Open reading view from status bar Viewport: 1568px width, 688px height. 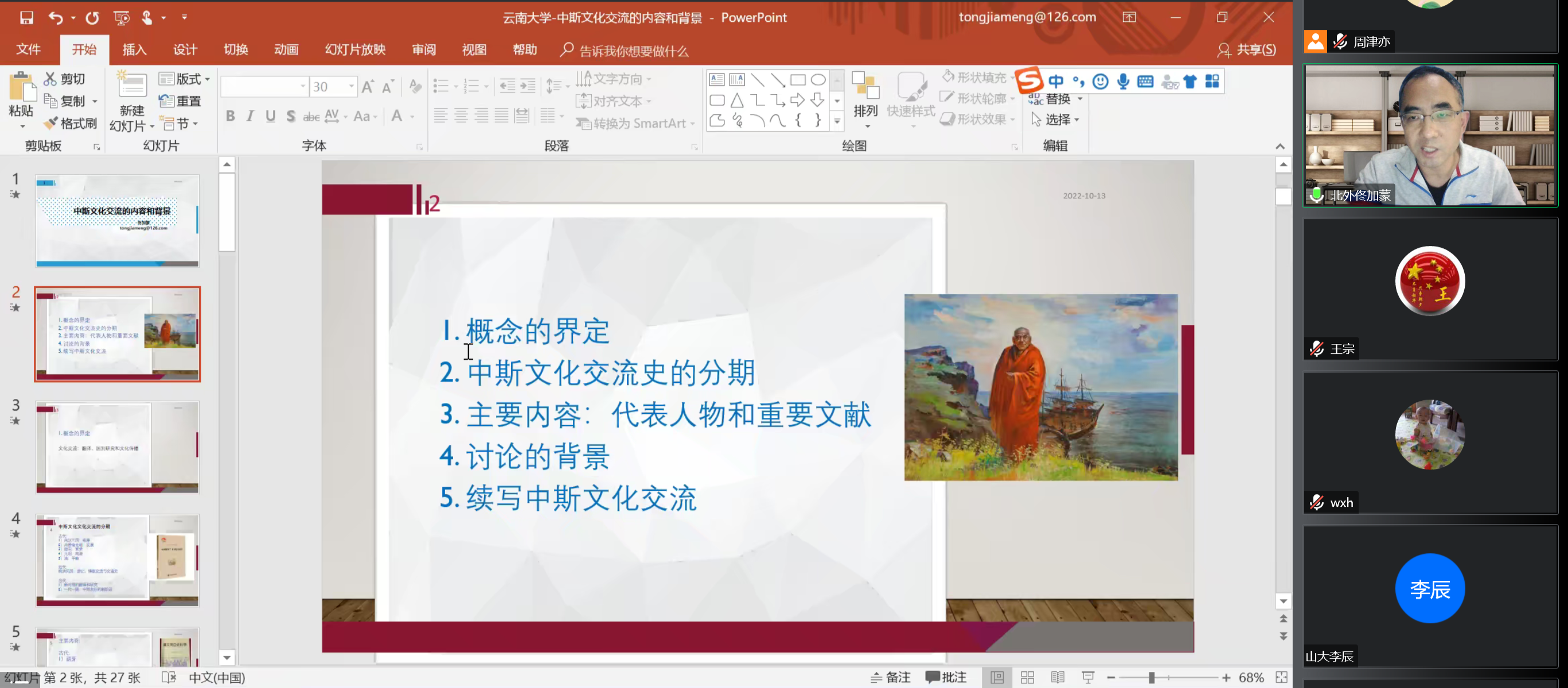(x=1058, y=677)
